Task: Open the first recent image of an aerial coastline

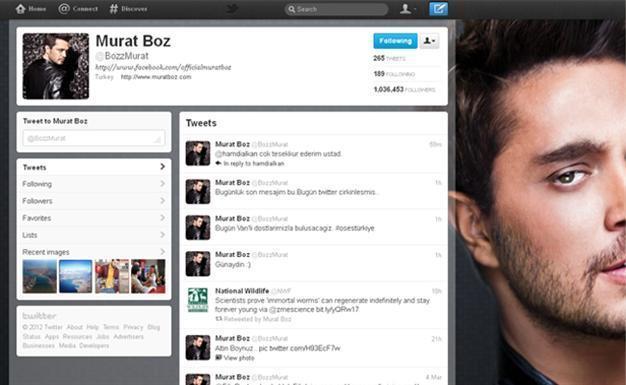Action: click(40, 276)
